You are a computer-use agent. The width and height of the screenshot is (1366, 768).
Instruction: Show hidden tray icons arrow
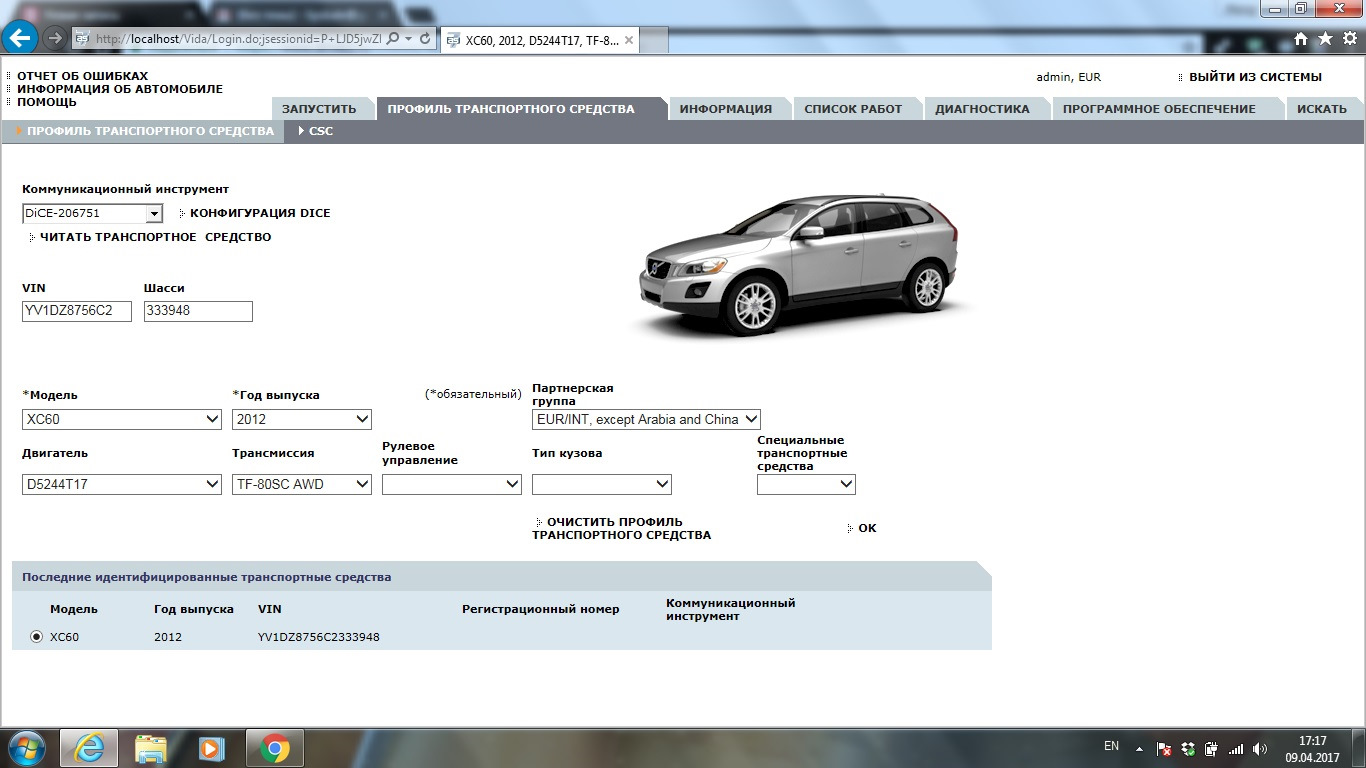click(1139, 748)
